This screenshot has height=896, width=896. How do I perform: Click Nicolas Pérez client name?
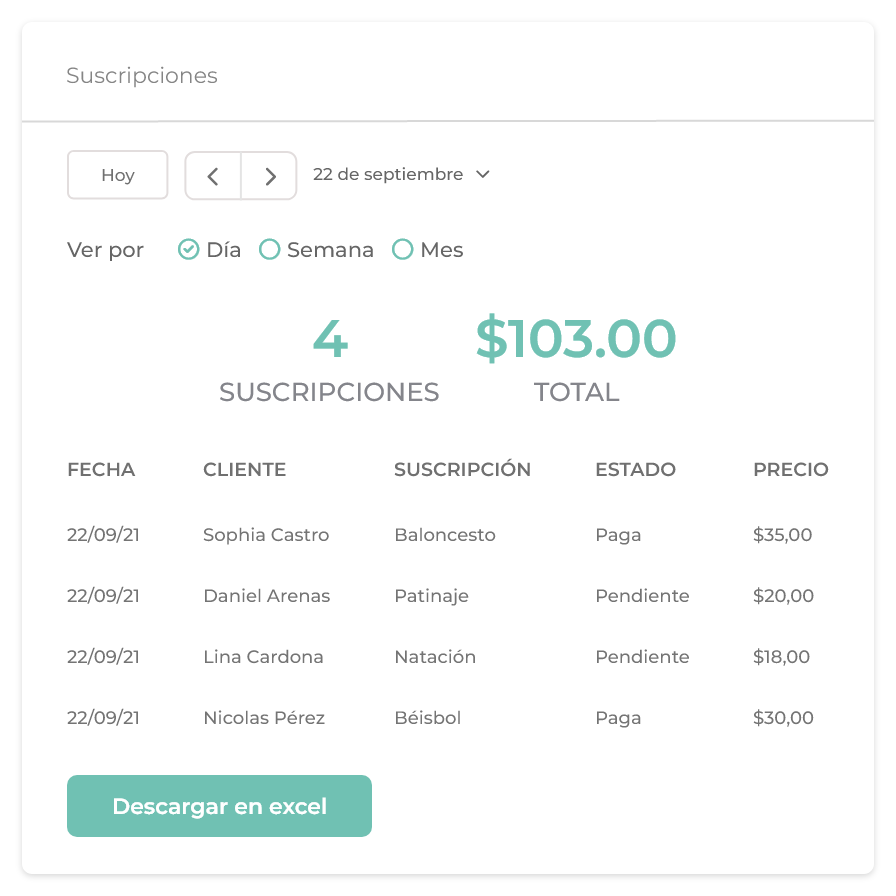point(264,718)
